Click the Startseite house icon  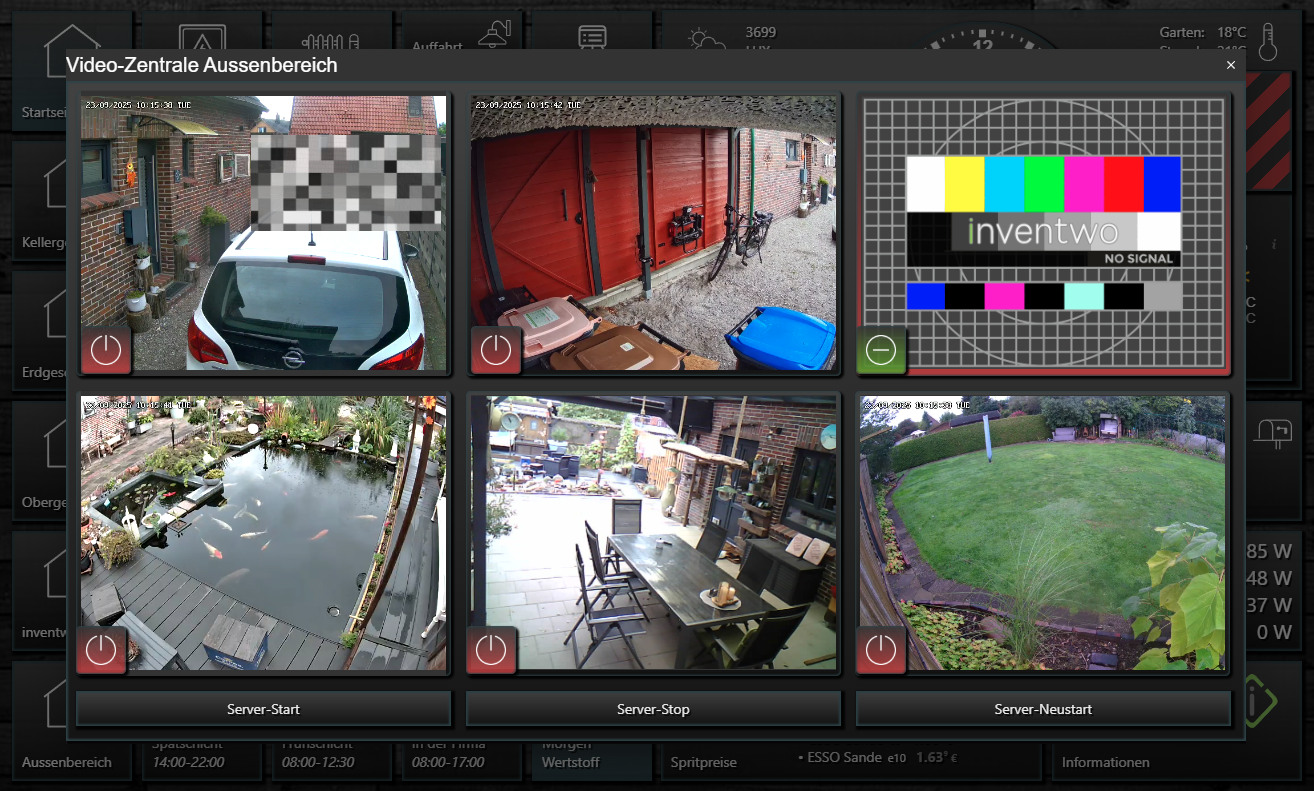tap(70, 40)
